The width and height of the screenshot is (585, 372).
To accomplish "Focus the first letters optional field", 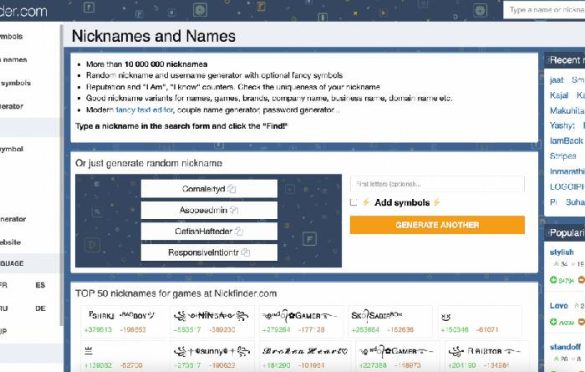I will coord(437,184).
